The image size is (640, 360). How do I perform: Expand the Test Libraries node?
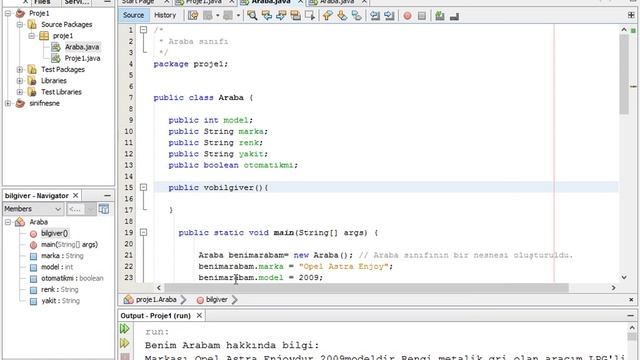click(20, 92)
